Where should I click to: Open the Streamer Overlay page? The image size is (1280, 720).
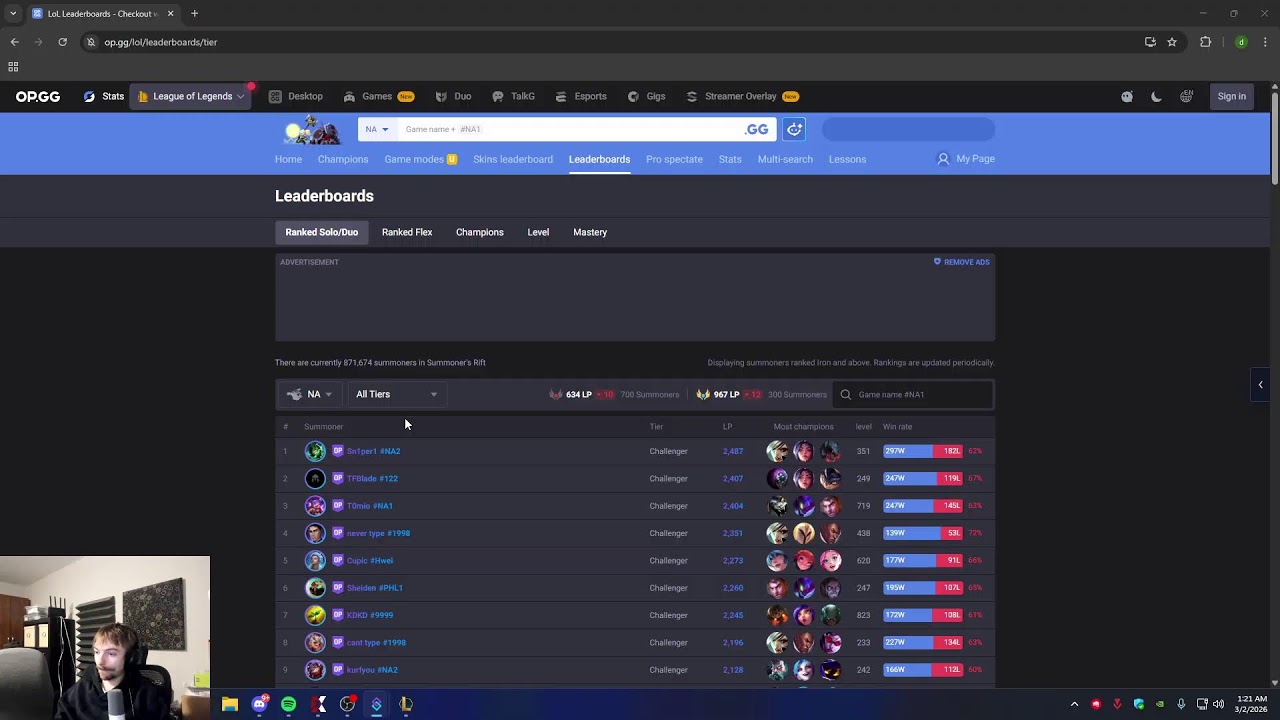point(742,96)
